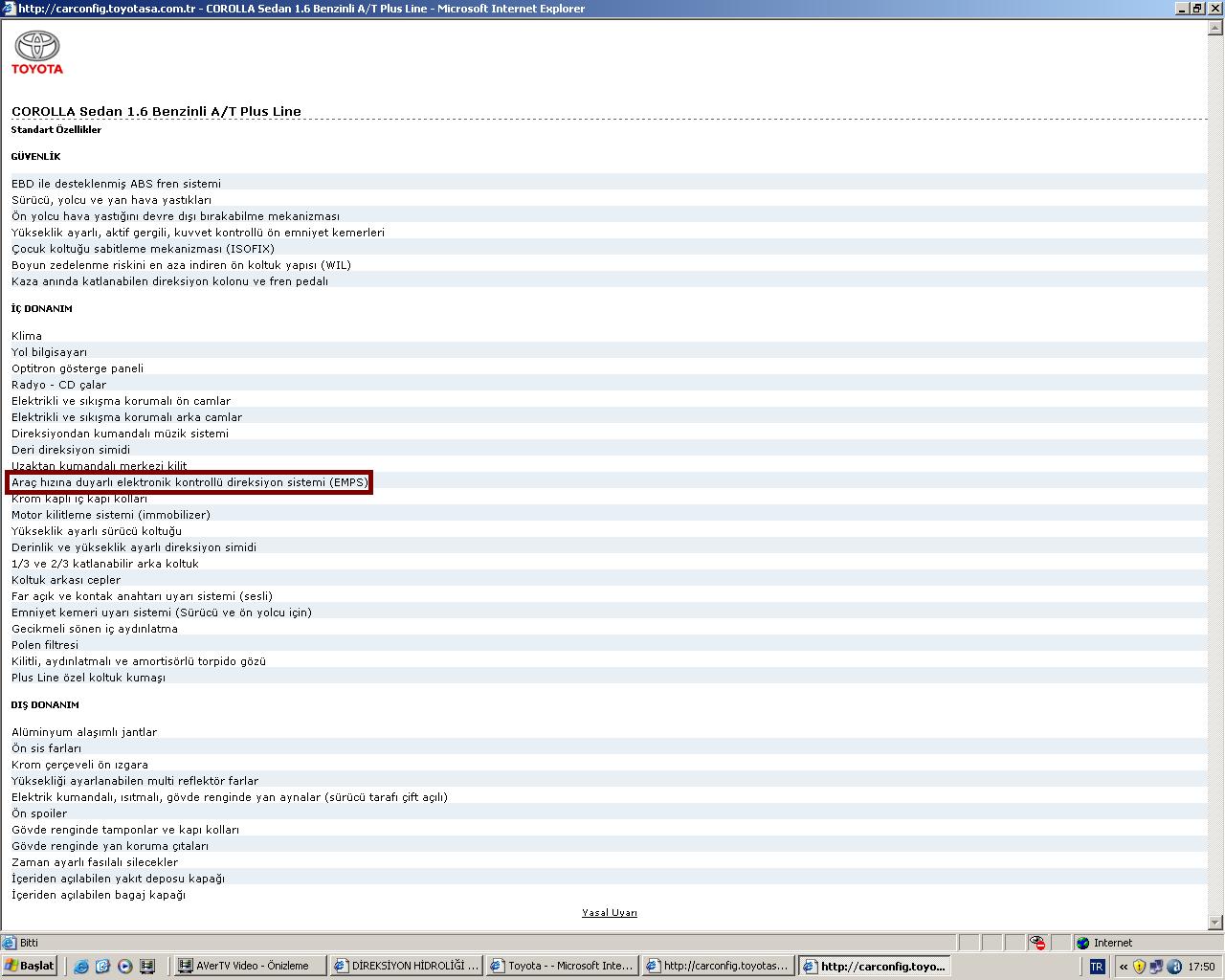Open the Yasal Uyarı link
The width and height of the screenshot is (1225, 980).
(x=609, y=913)
